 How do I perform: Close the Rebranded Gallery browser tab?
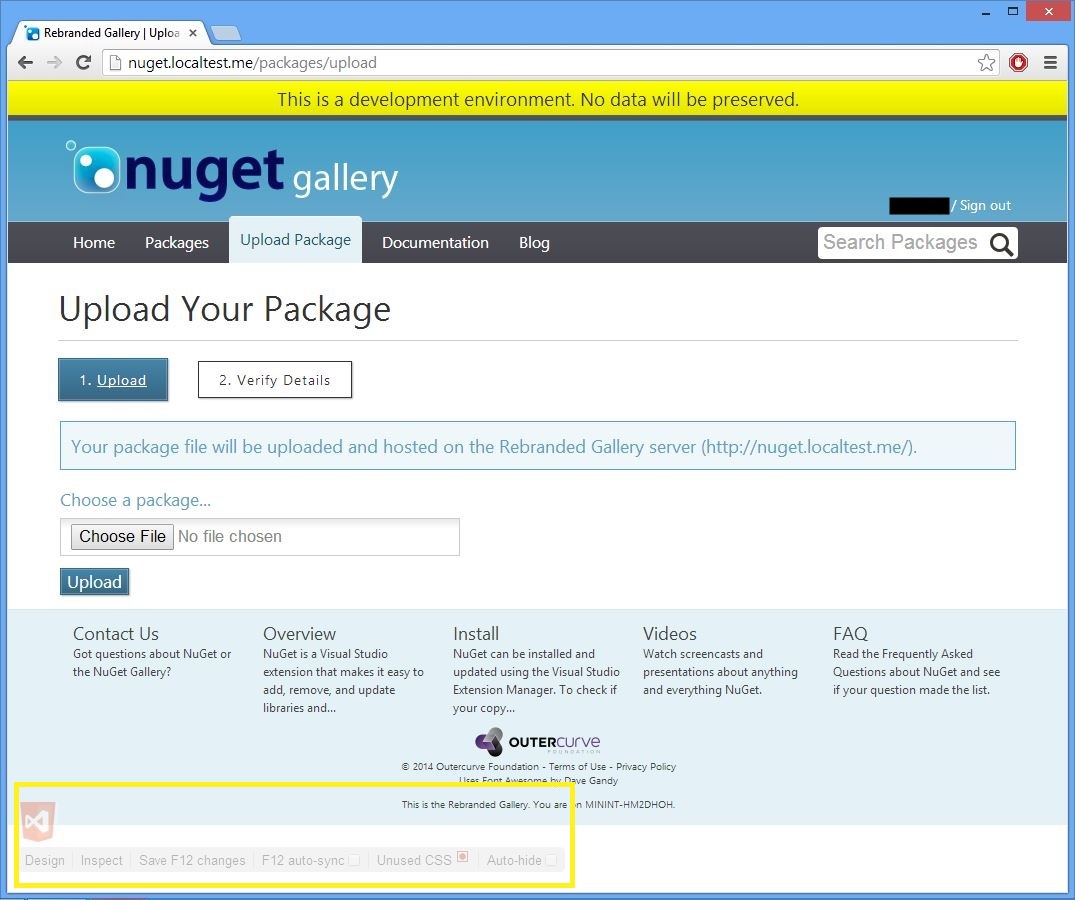point(193,32)
